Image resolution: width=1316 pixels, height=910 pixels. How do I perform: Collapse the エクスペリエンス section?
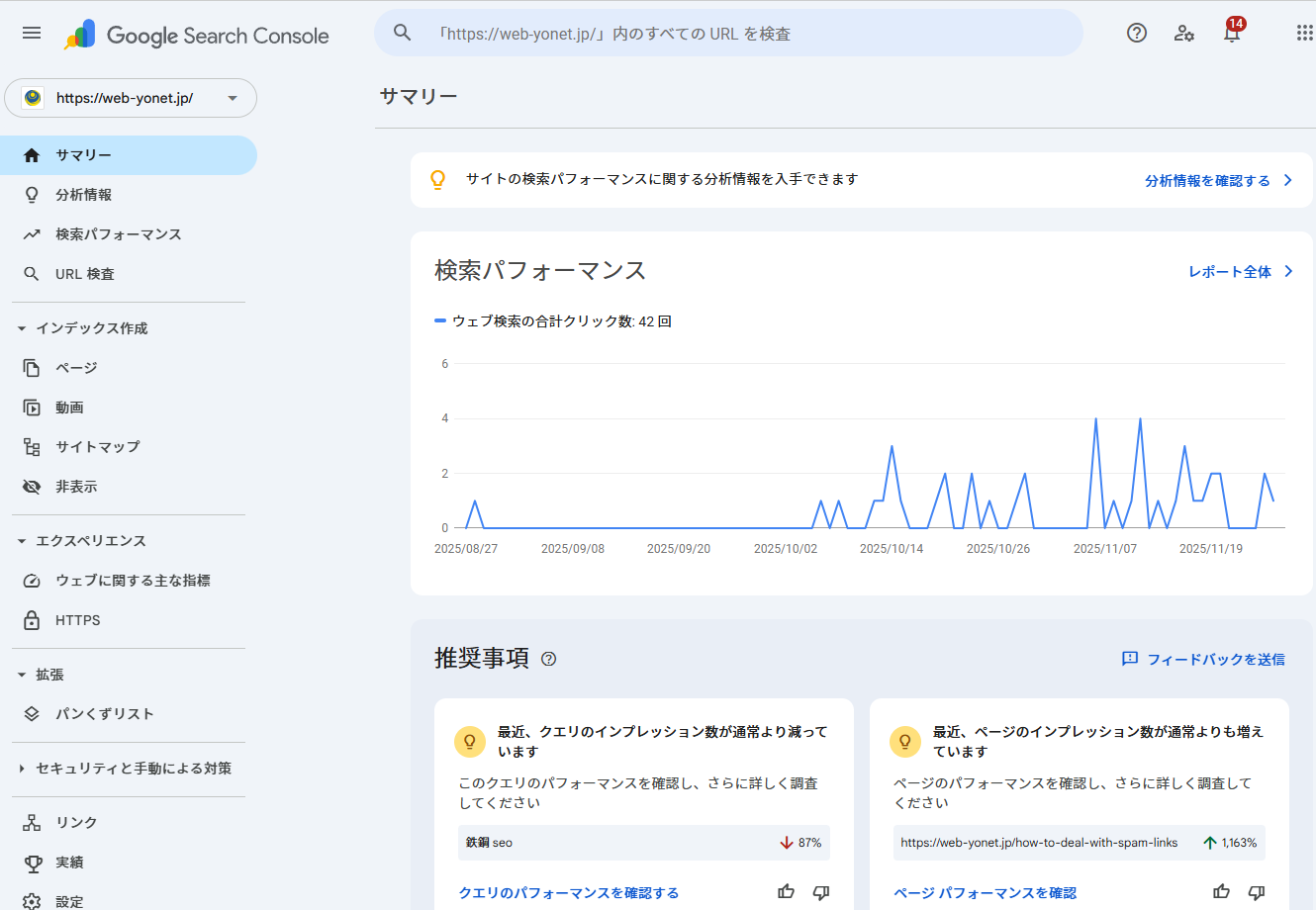[x=22, y=541]
